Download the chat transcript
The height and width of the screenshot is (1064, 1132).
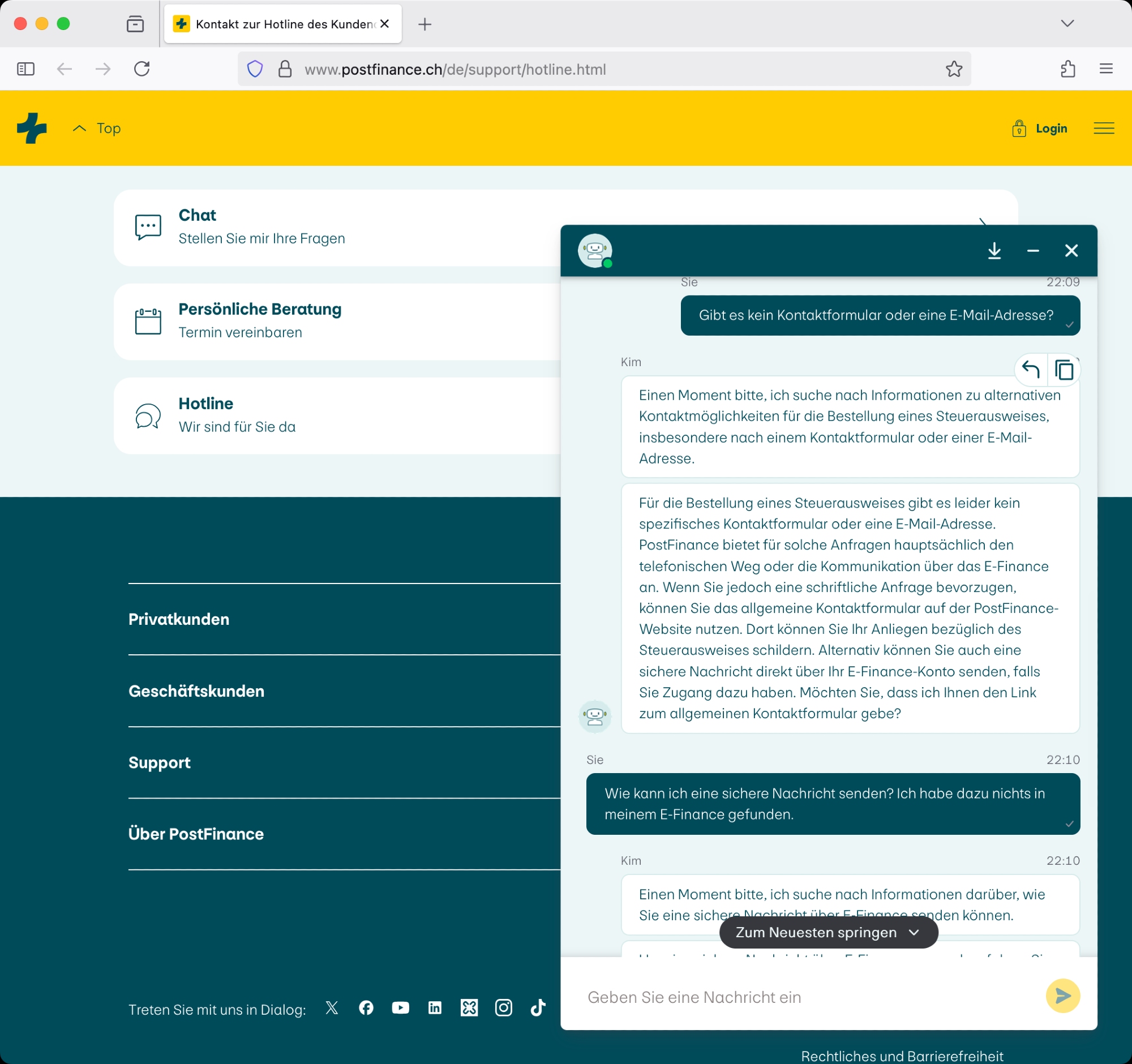(994, 251)
